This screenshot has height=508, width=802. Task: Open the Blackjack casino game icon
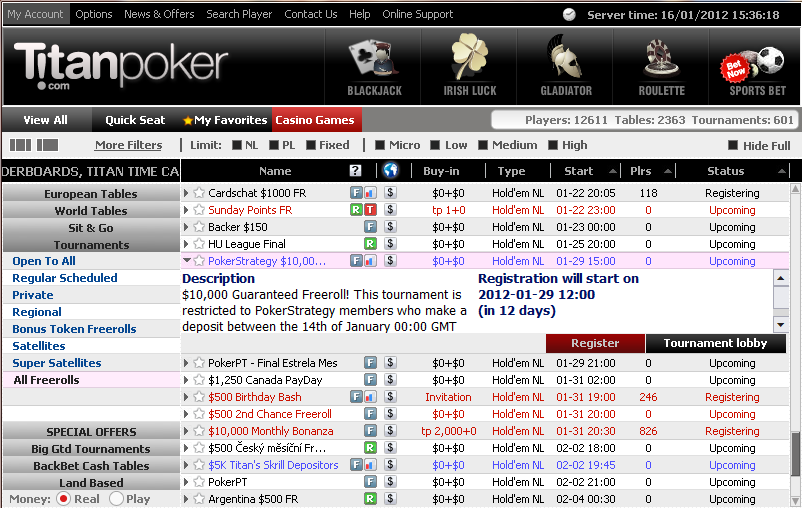(374, 67)
